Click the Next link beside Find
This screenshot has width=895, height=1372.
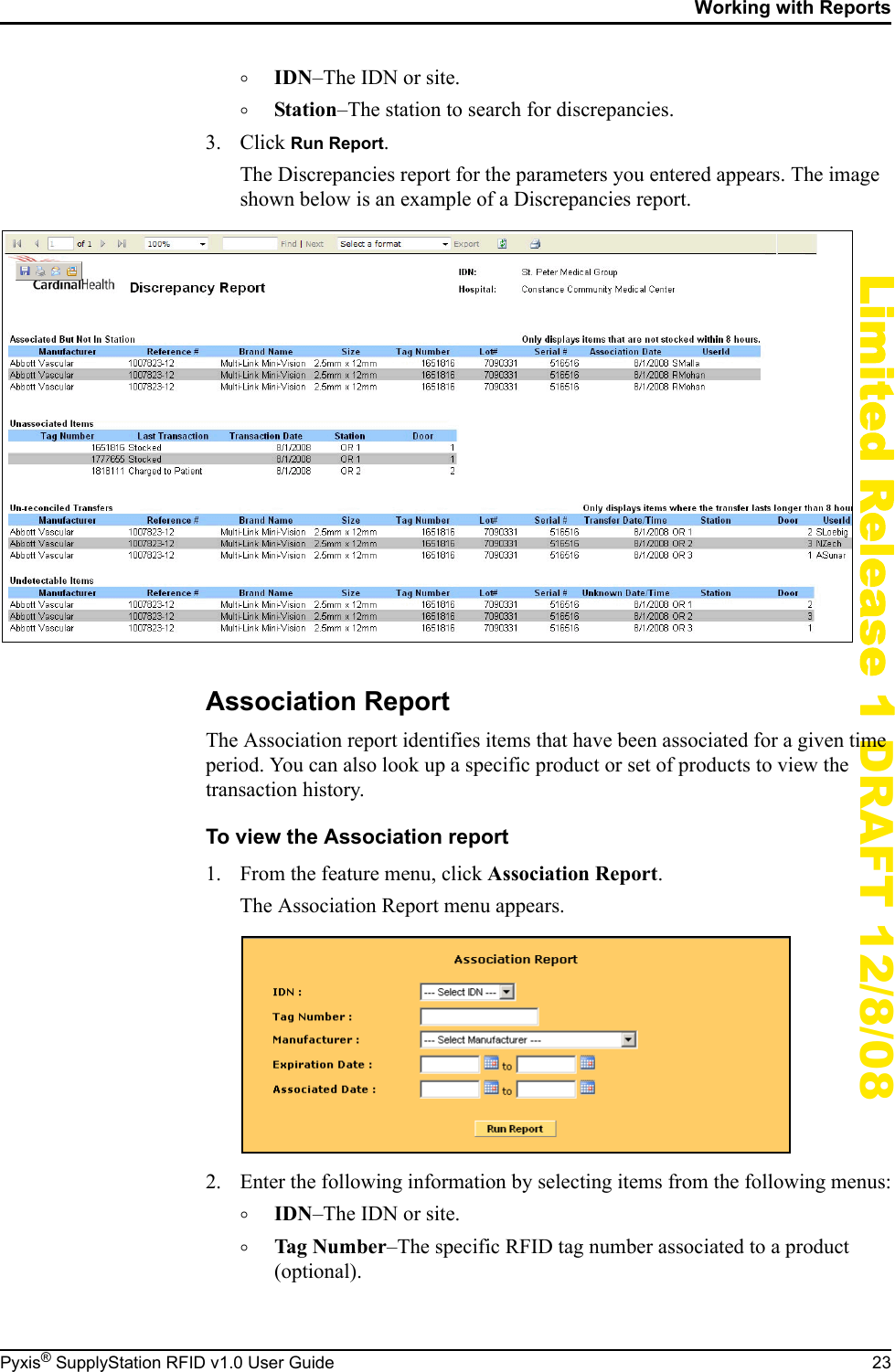[314, 244]
